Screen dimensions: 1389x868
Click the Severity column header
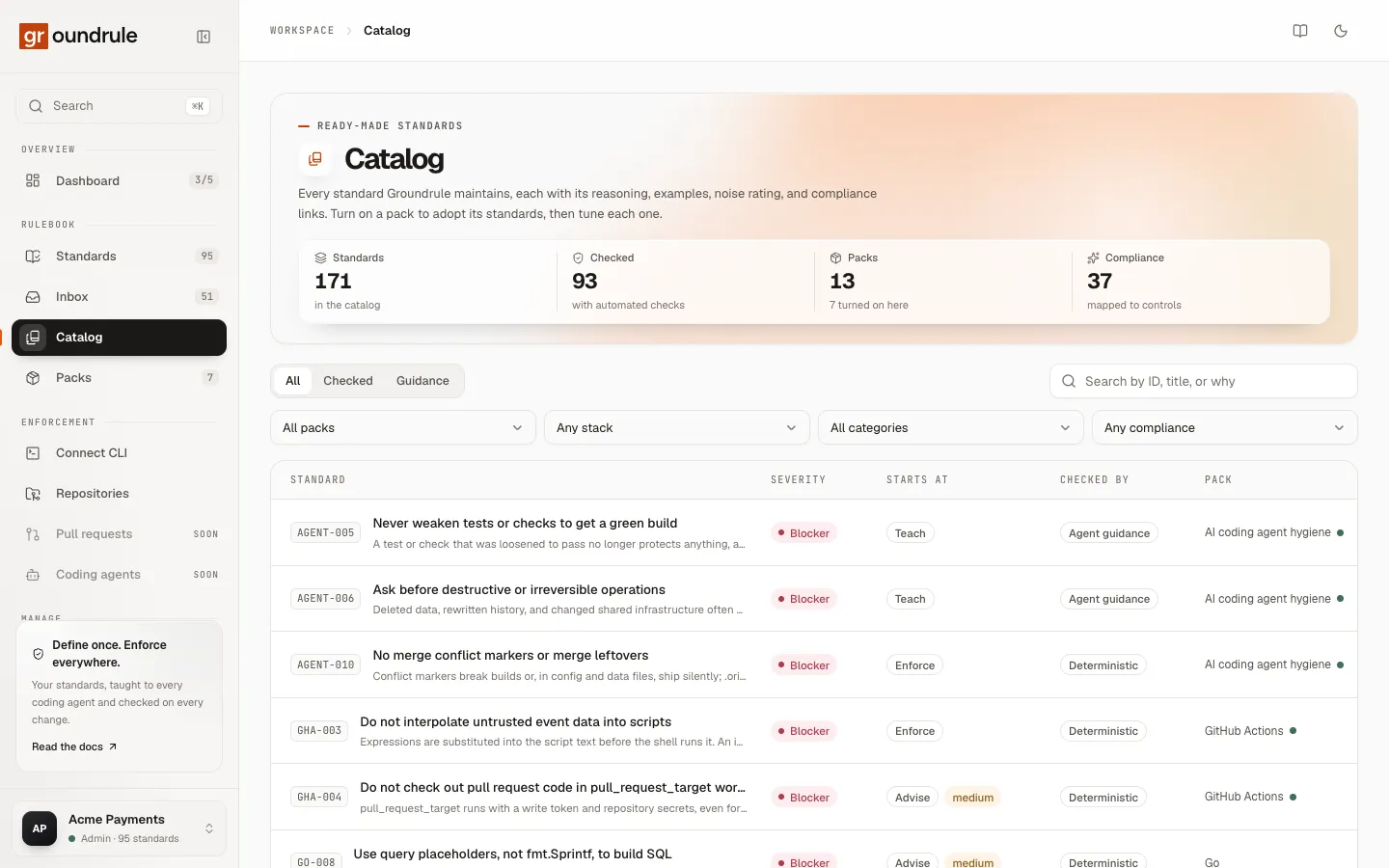click(x=799, y=480)
